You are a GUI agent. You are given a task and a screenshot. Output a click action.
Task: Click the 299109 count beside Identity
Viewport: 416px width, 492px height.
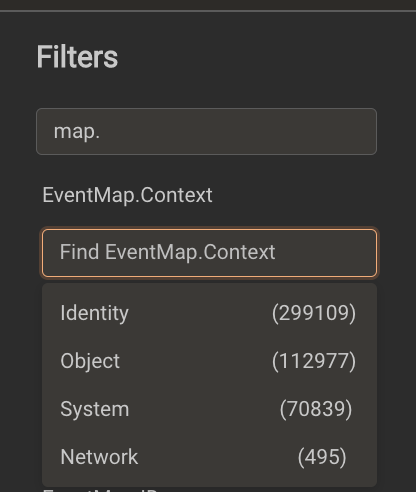pos(314,313)
